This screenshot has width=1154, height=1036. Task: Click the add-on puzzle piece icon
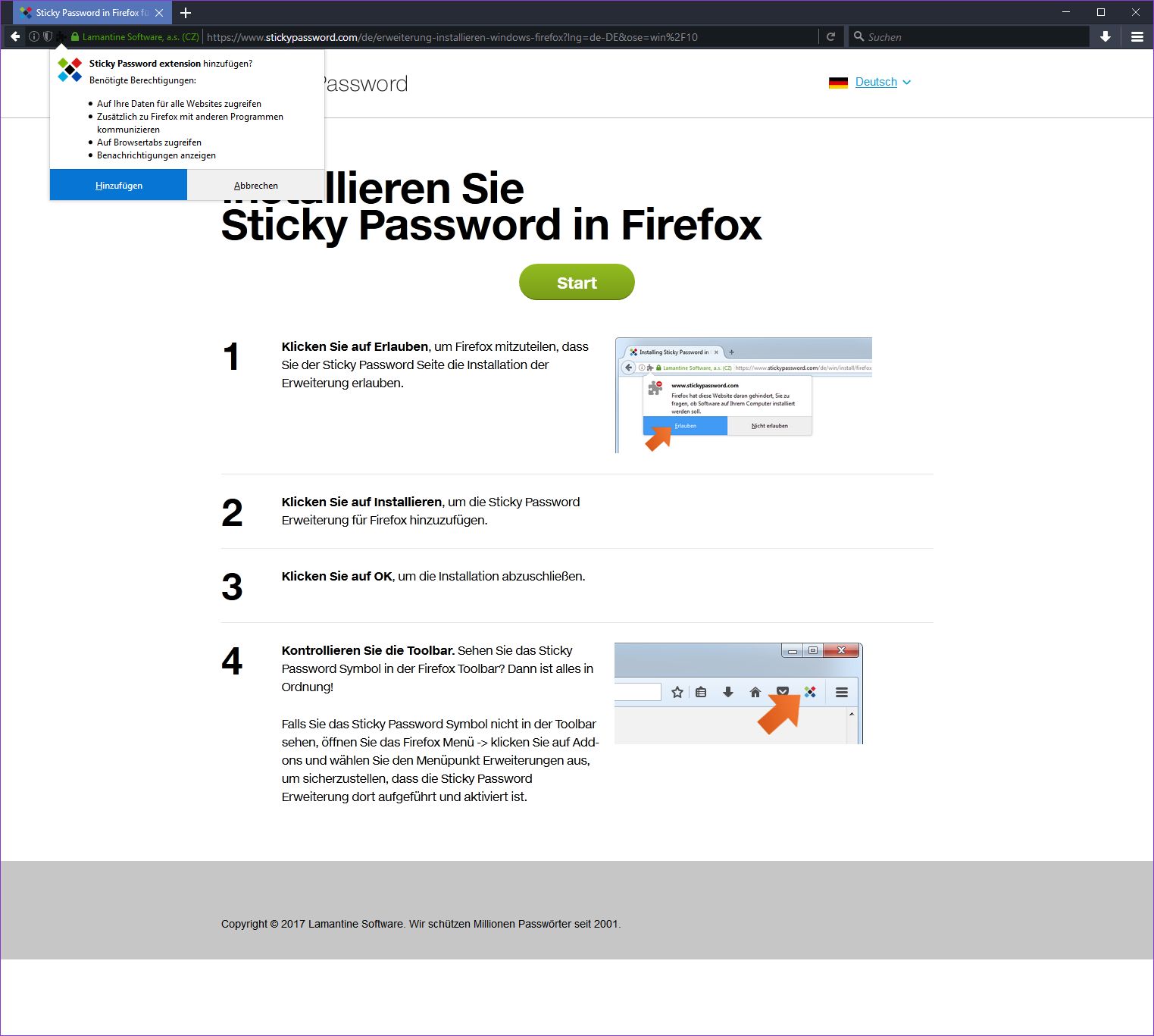click(x=61, y=36)
